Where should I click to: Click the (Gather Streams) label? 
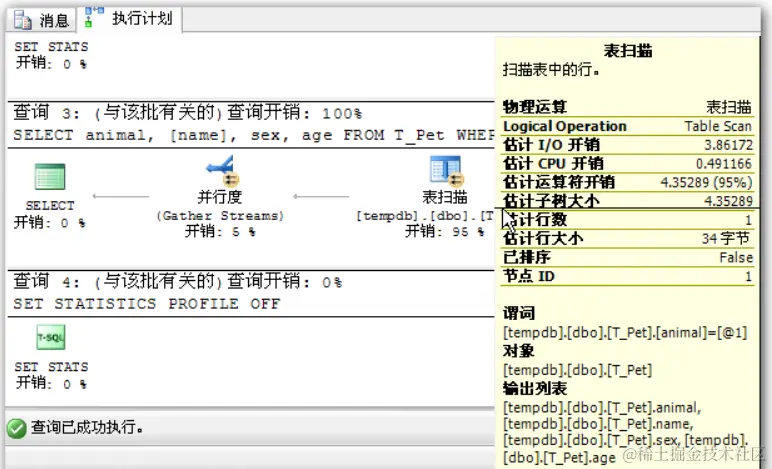pyautogui.click(x=220, y=216)
